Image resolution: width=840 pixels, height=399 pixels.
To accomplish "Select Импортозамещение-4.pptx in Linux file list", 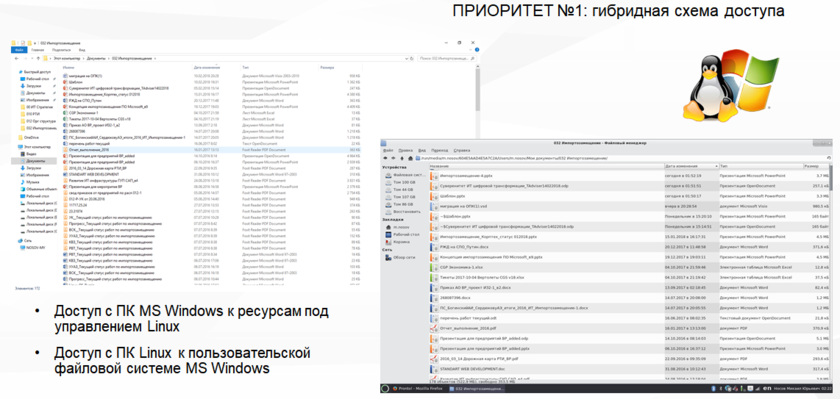I will coord(466,176).
